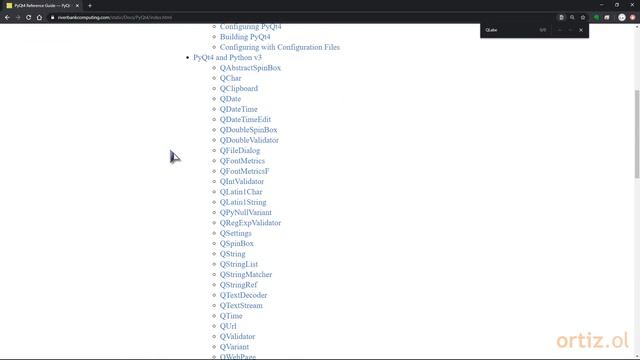Open the QRegExpValidator link
The width and height of the screenshot is (640, 360).
point(250,223)
